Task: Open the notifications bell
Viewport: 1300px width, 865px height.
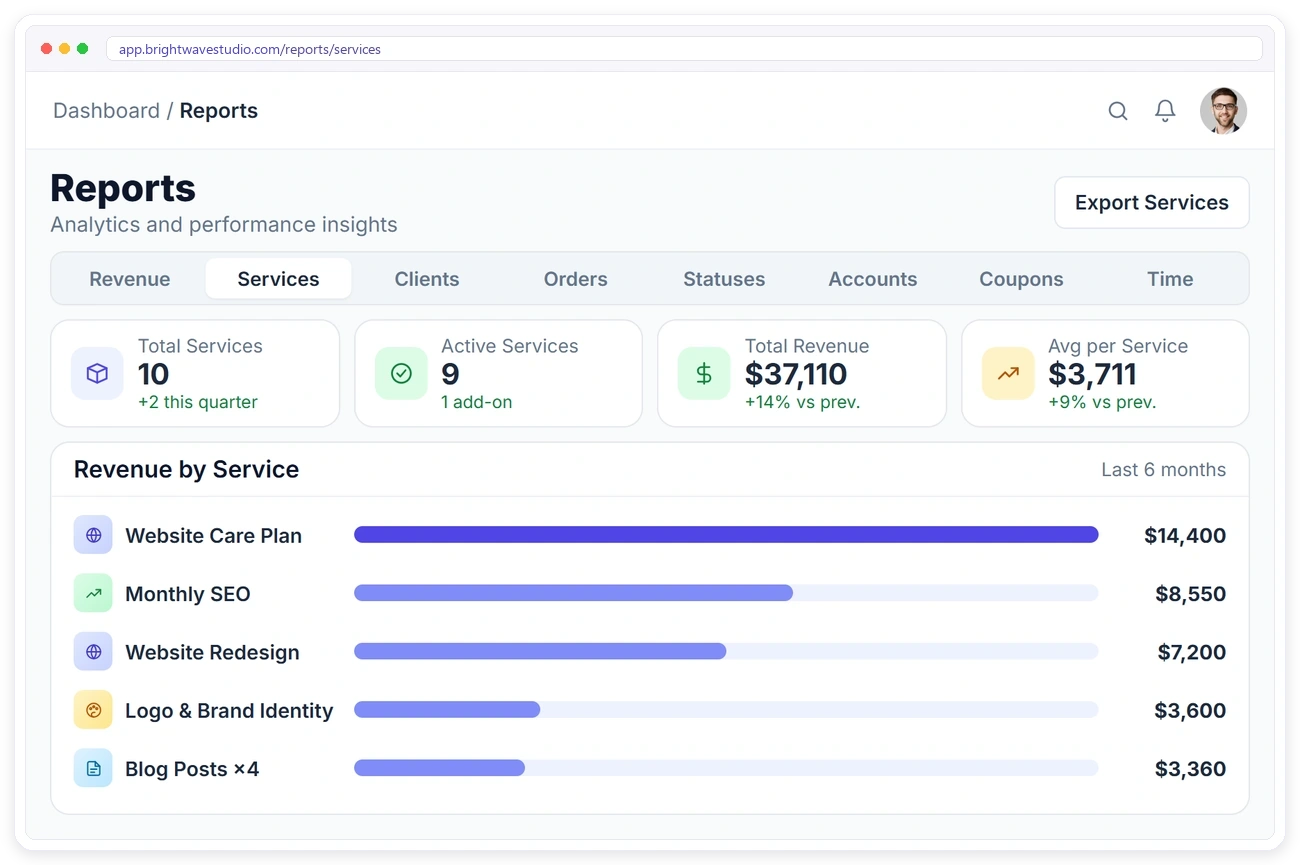Action: point(1165,111)
